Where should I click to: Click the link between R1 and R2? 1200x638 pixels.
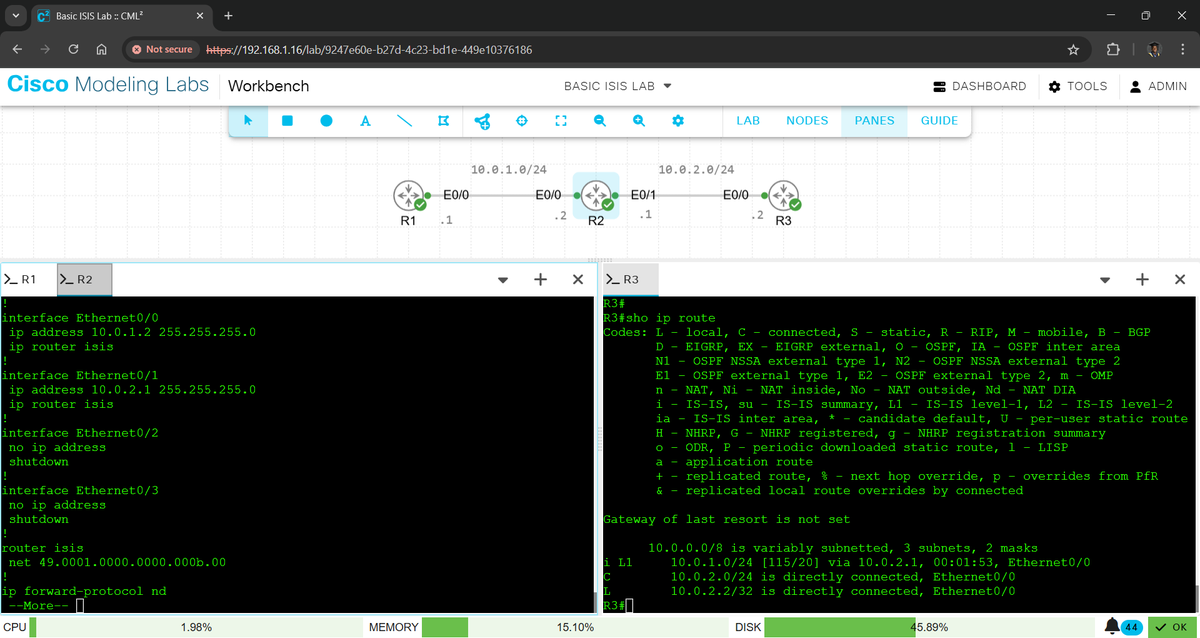pos(502,196)
